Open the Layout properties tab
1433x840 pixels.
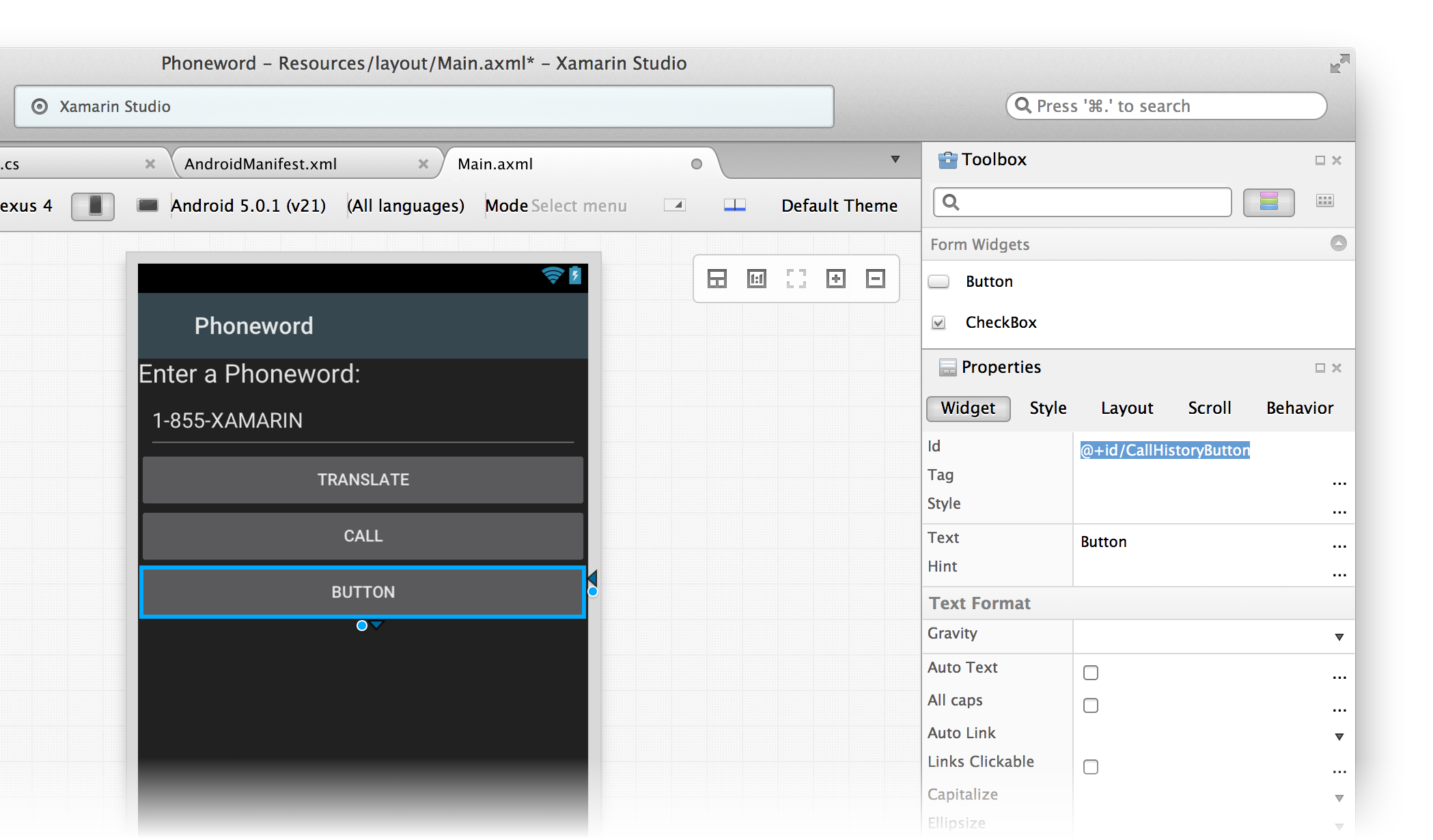tap(1126, 408)
